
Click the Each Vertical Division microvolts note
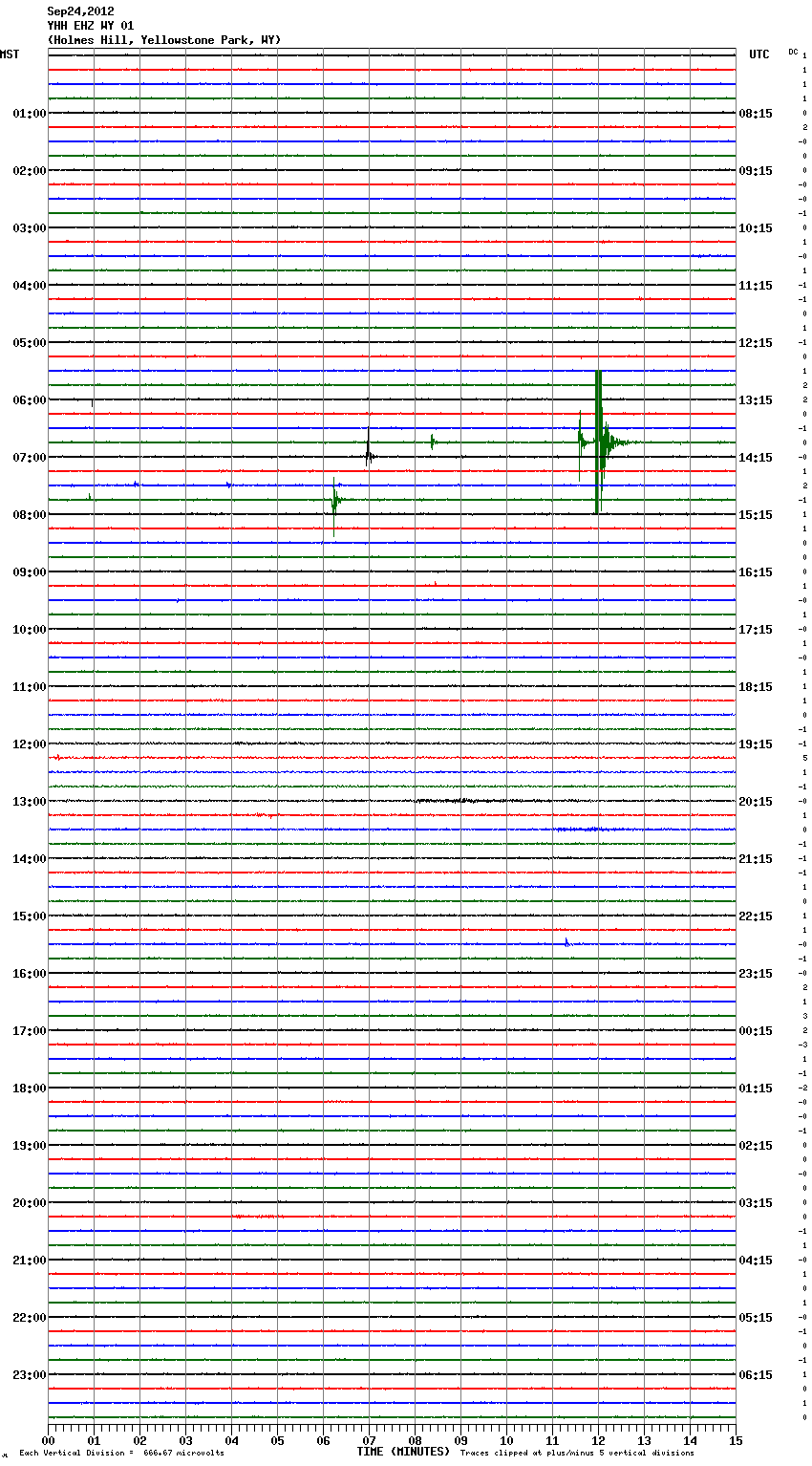coord(121,1453)
